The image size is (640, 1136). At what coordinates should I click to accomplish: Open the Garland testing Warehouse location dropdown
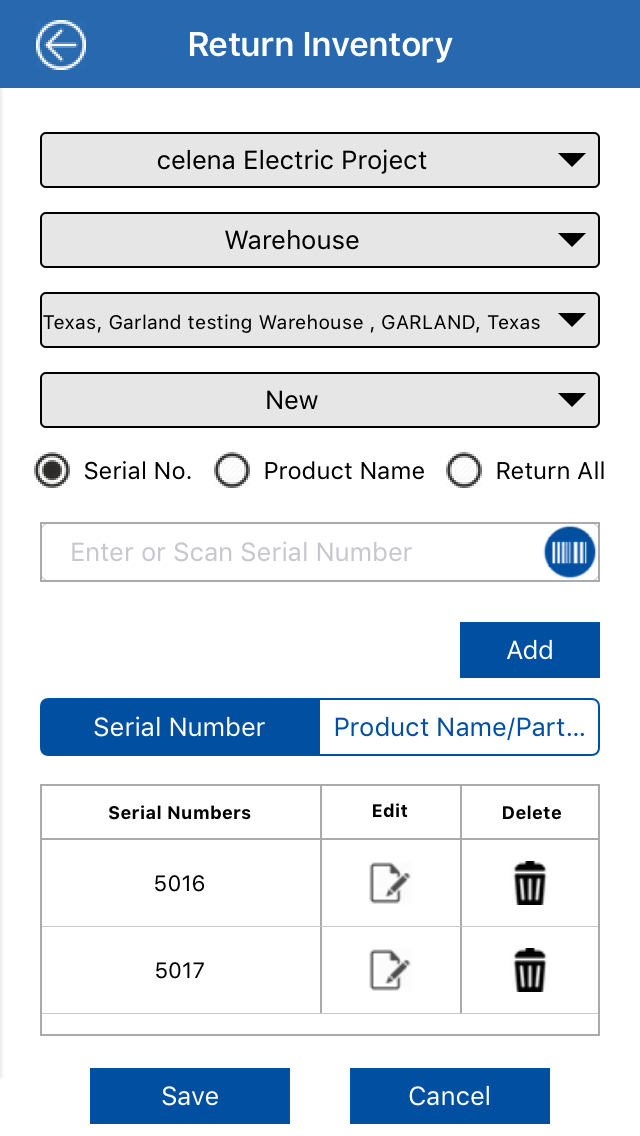click(x=320, y=320)
